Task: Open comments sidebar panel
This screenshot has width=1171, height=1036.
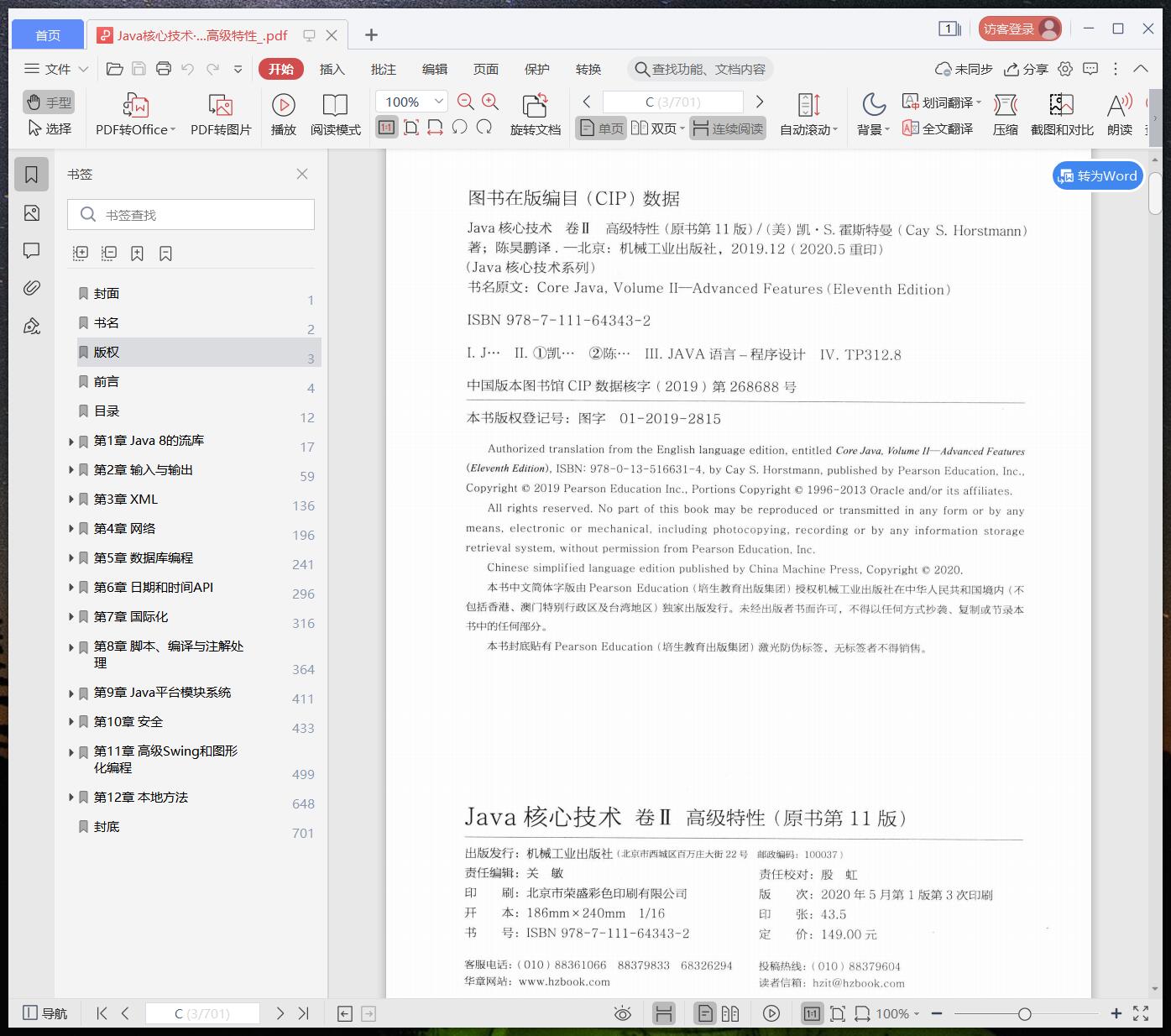Action: 32,250
